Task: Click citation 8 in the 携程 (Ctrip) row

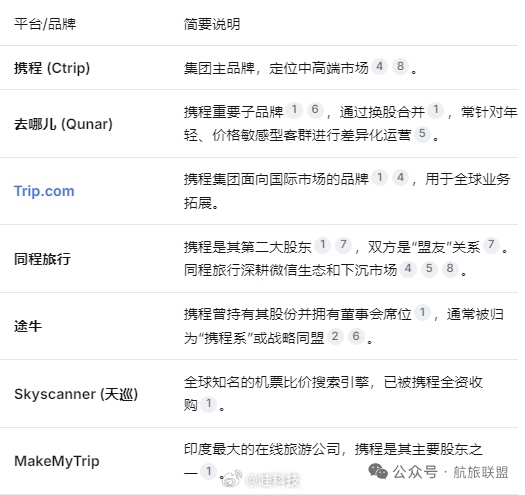Action: [400, 66]
